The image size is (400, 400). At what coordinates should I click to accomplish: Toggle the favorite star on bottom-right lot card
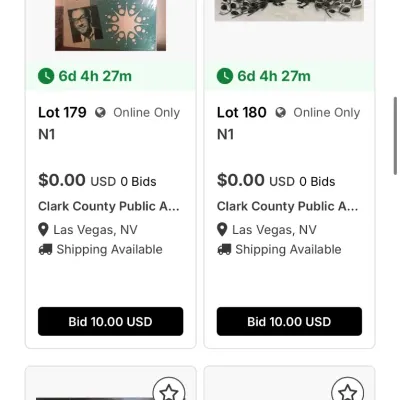coord(348,391)
